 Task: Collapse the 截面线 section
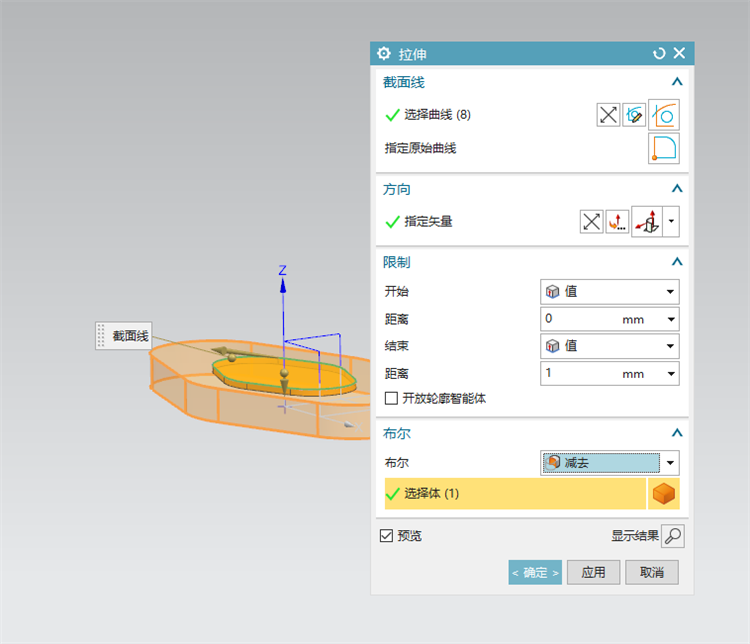coord(677,82)
